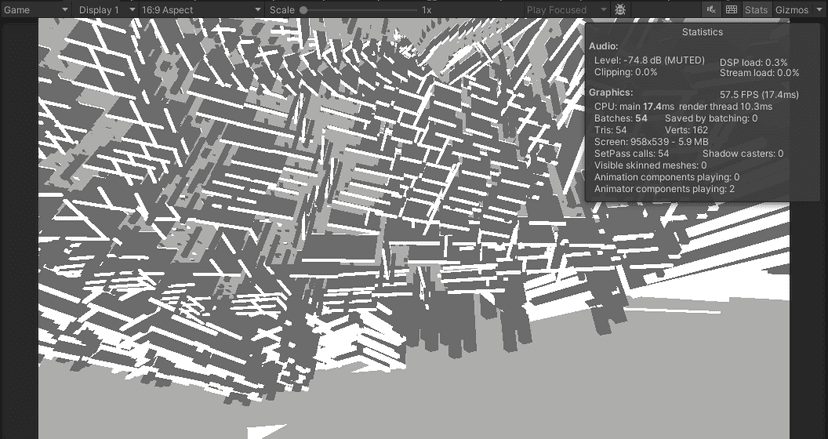Click the 'Saved by batching: 0' stat
828x439 pixels.
(711, 118)
